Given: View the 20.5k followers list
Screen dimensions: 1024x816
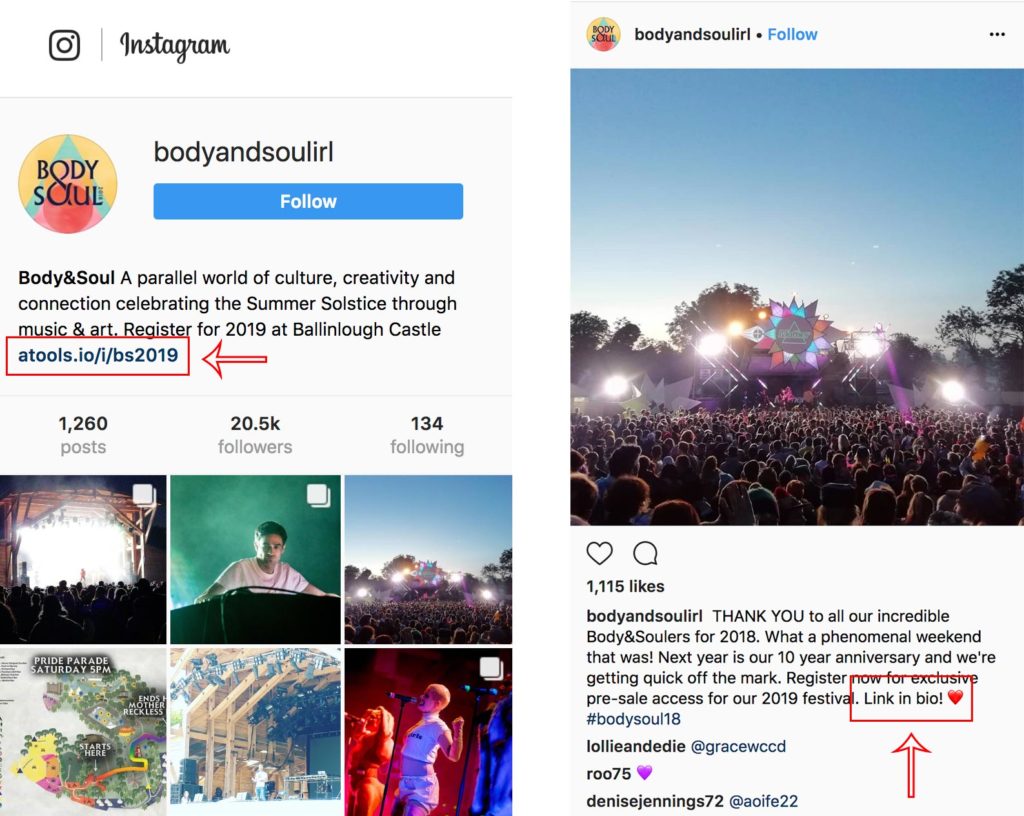Looking at the screenshot, I should [255, 435].
